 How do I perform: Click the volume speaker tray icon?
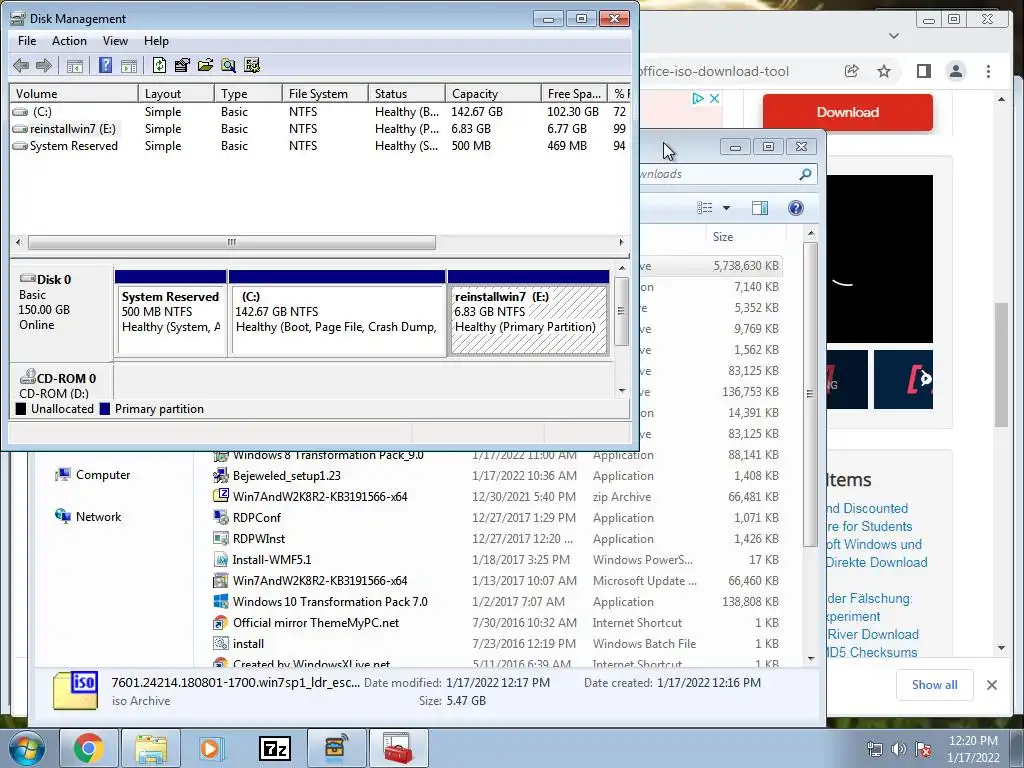(x=899, y=749)
